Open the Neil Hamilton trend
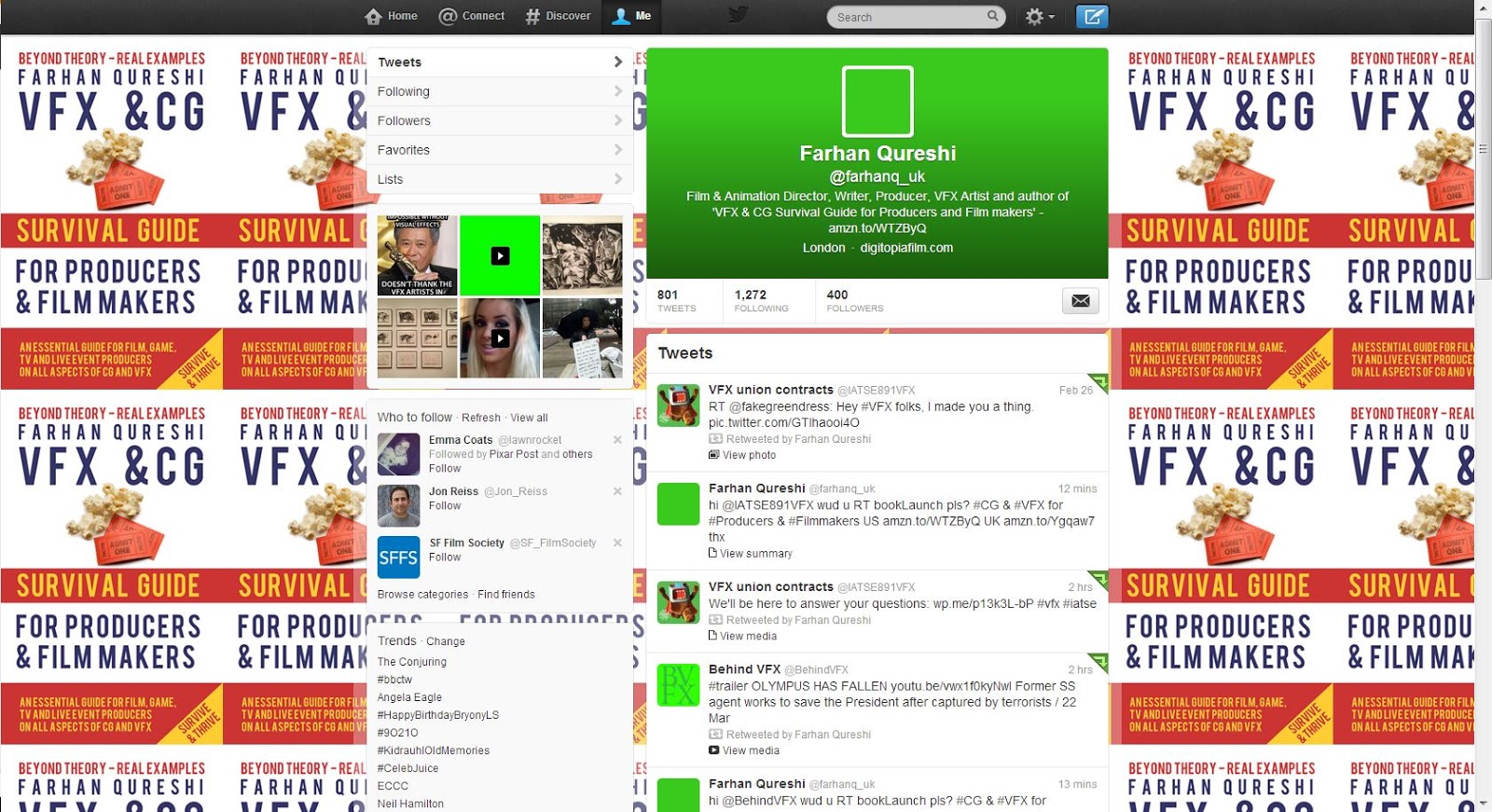 [410, 804]
